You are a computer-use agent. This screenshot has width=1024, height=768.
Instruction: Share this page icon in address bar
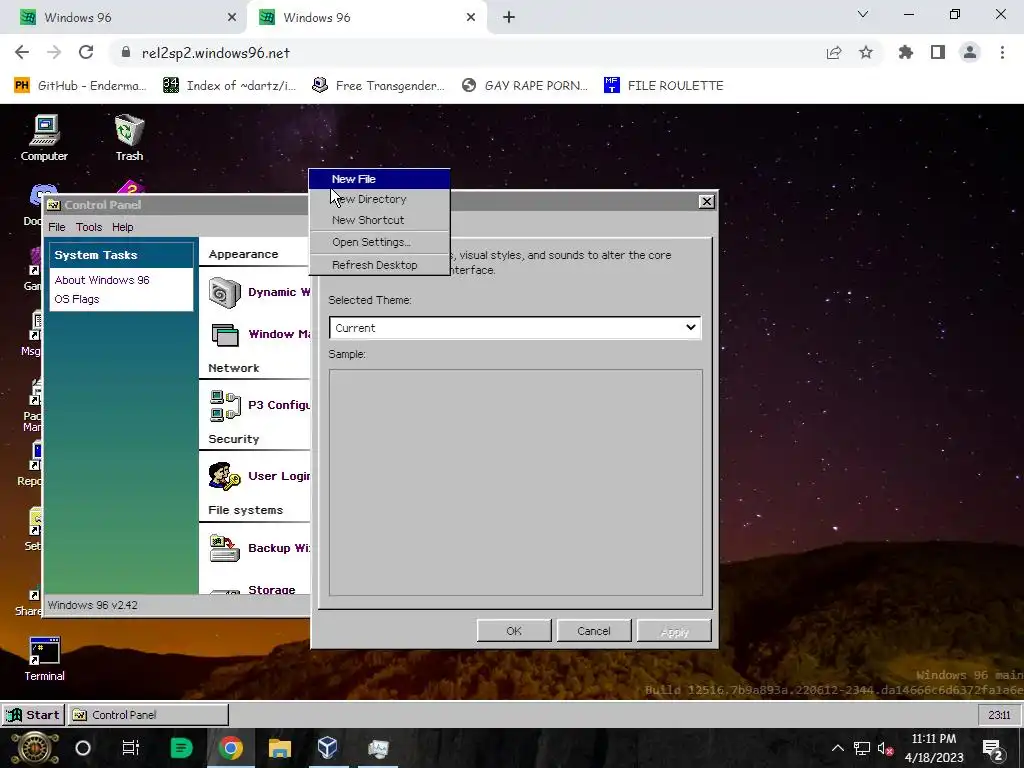tap(834, 53)
